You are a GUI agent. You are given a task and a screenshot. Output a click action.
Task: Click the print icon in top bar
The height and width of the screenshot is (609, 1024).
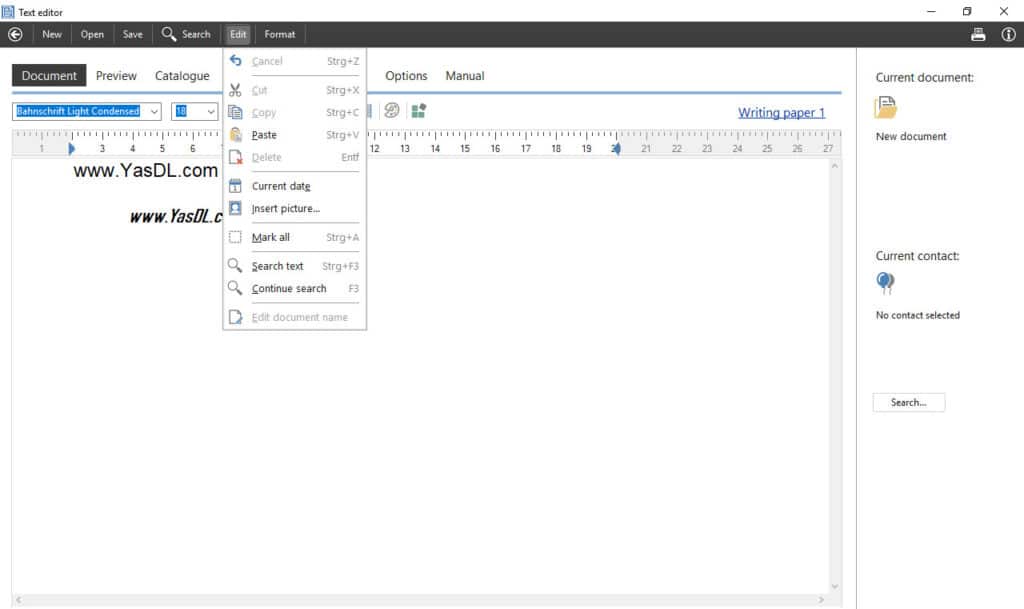tap(978, 35)
